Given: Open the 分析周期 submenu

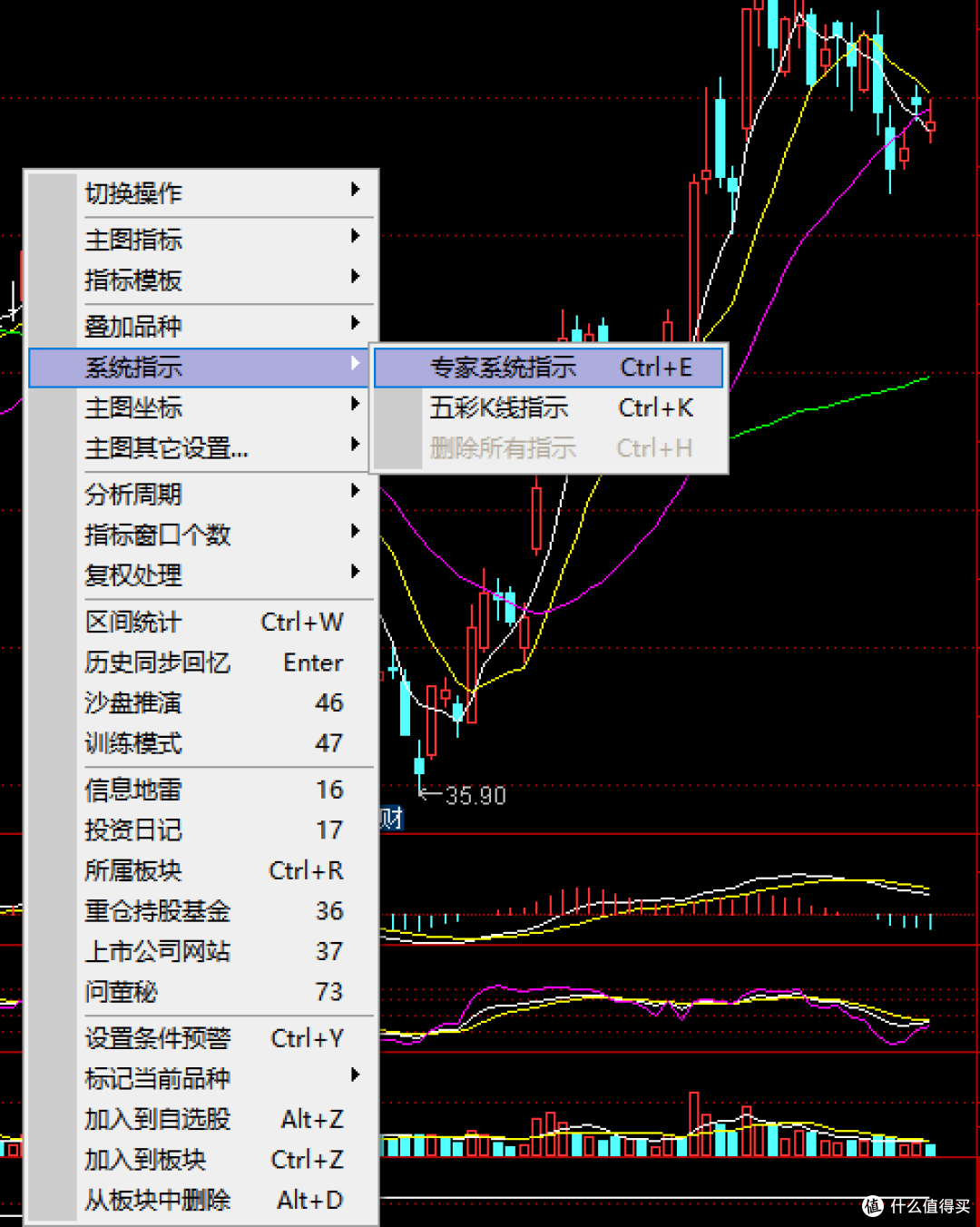Looking at the screenshot, I should [202, 494].
